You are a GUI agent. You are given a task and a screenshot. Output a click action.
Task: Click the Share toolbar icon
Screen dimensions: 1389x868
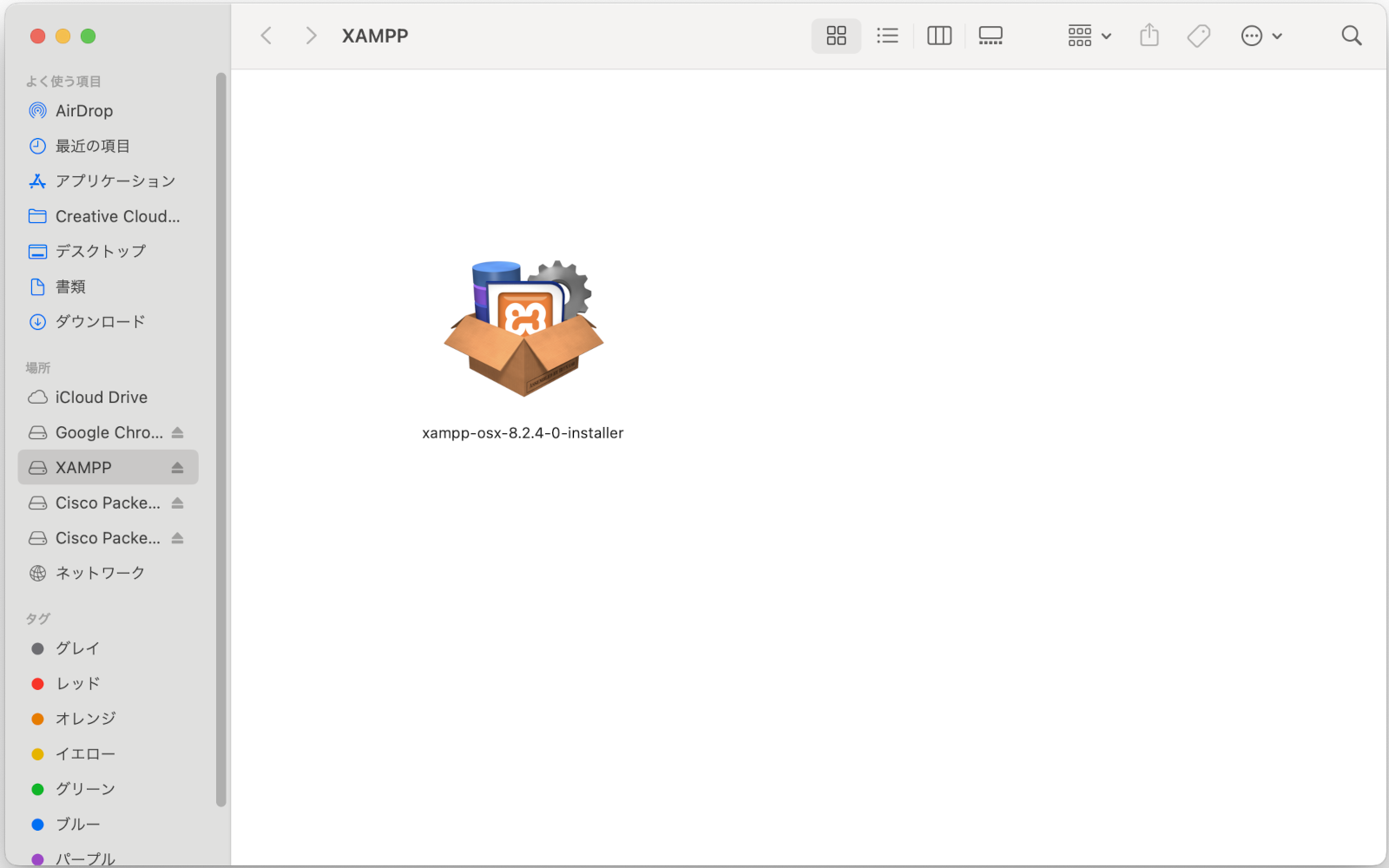1149,36
